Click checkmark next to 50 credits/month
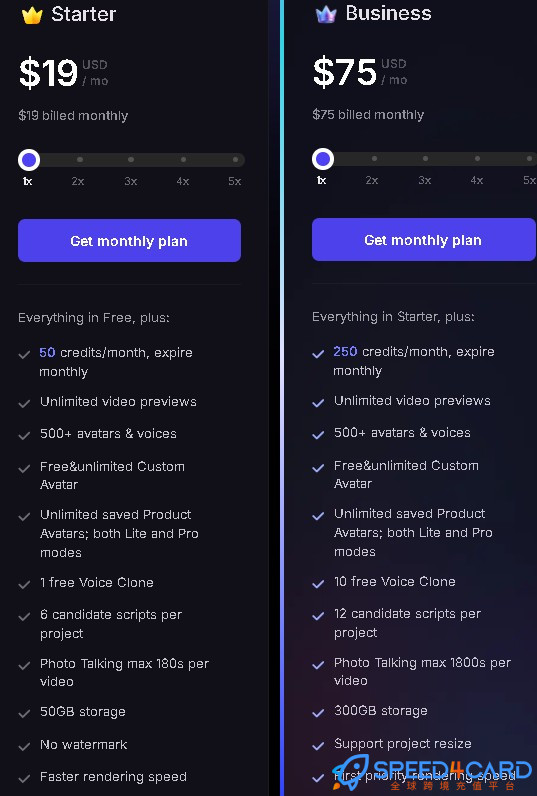 click(x=24, y=355)
